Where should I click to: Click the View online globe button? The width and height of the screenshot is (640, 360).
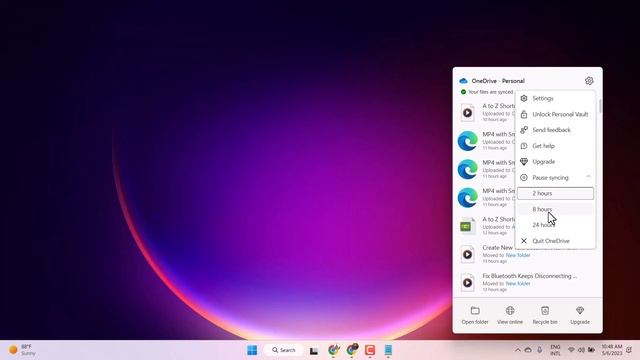click(510, 315)
